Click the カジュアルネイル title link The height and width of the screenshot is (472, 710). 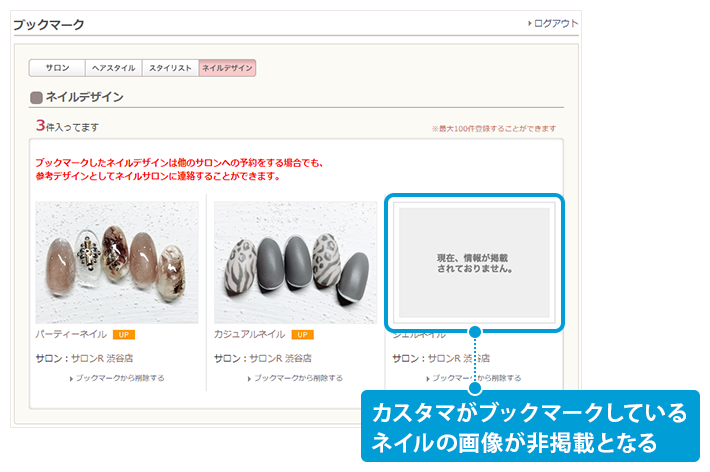[x=250, y=334]
